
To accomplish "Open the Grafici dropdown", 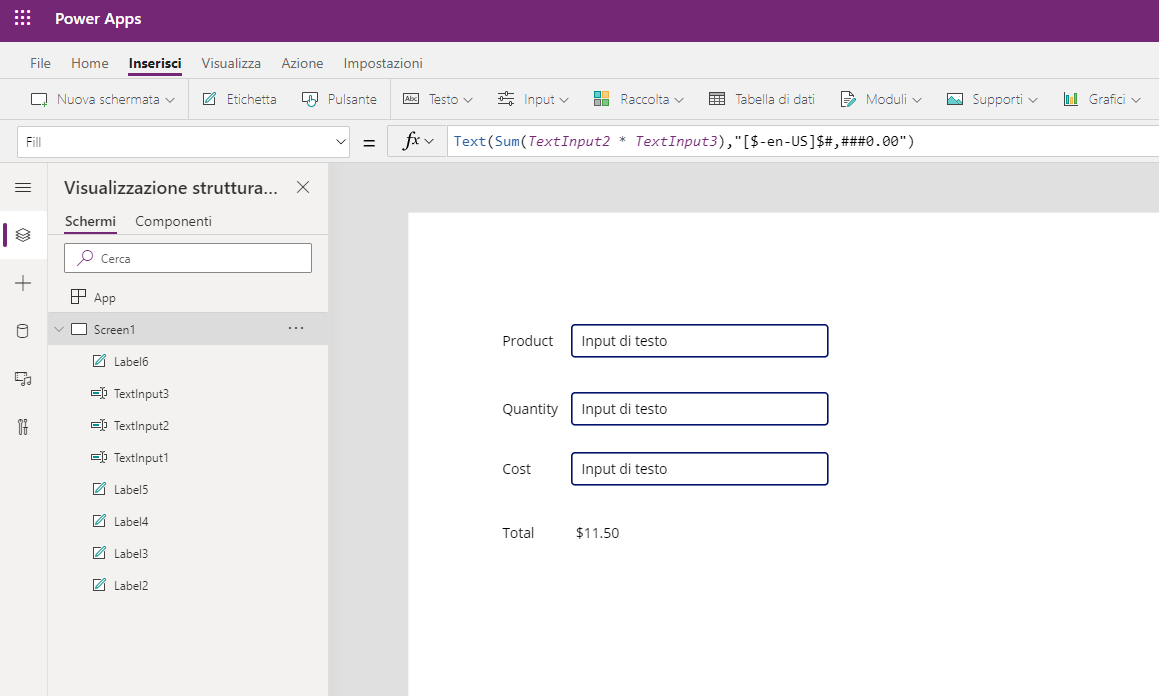I will (1101, 99).
